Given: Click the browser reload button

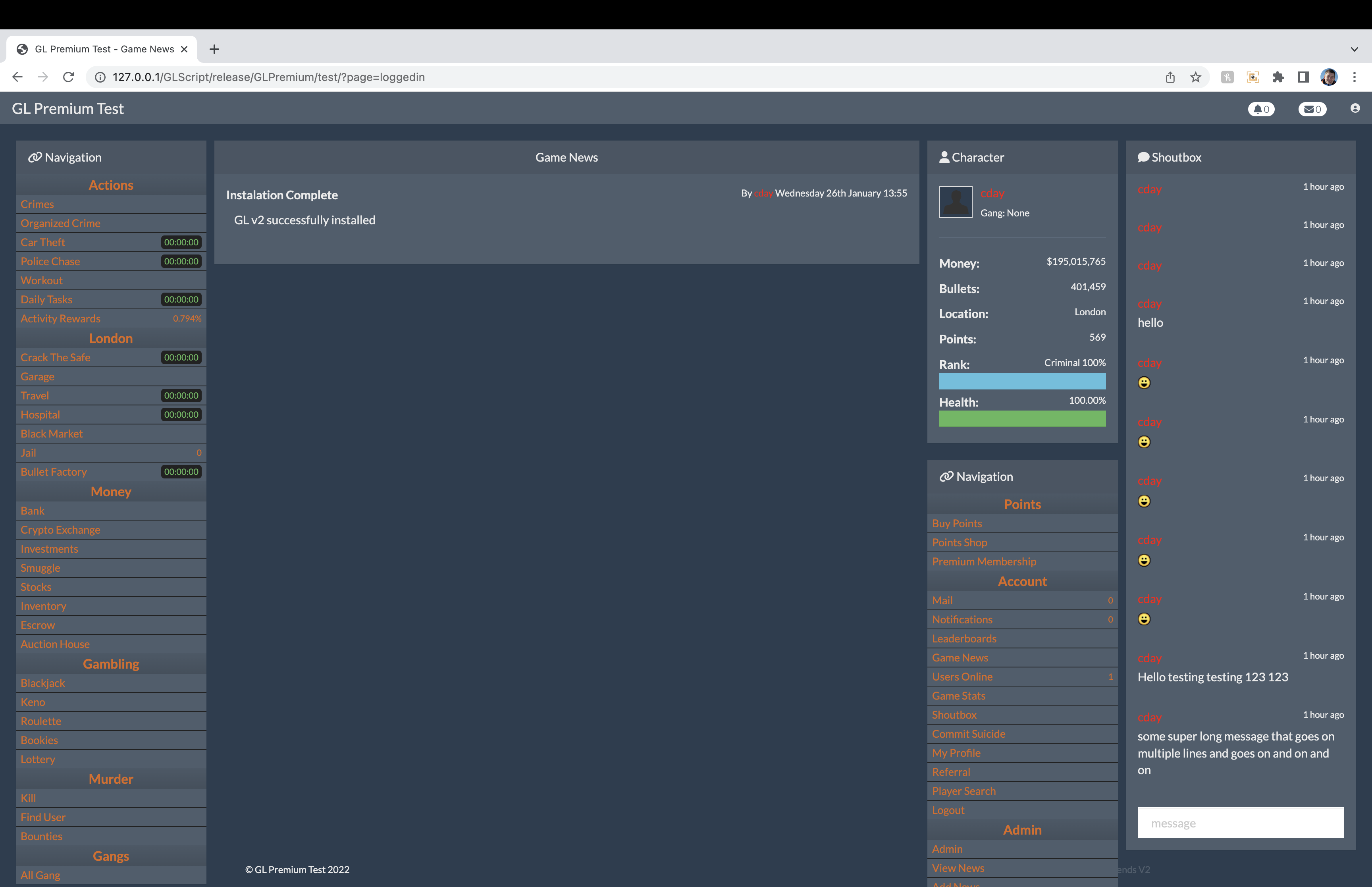Looking at the screenshot, I should [x=69, y=77].
